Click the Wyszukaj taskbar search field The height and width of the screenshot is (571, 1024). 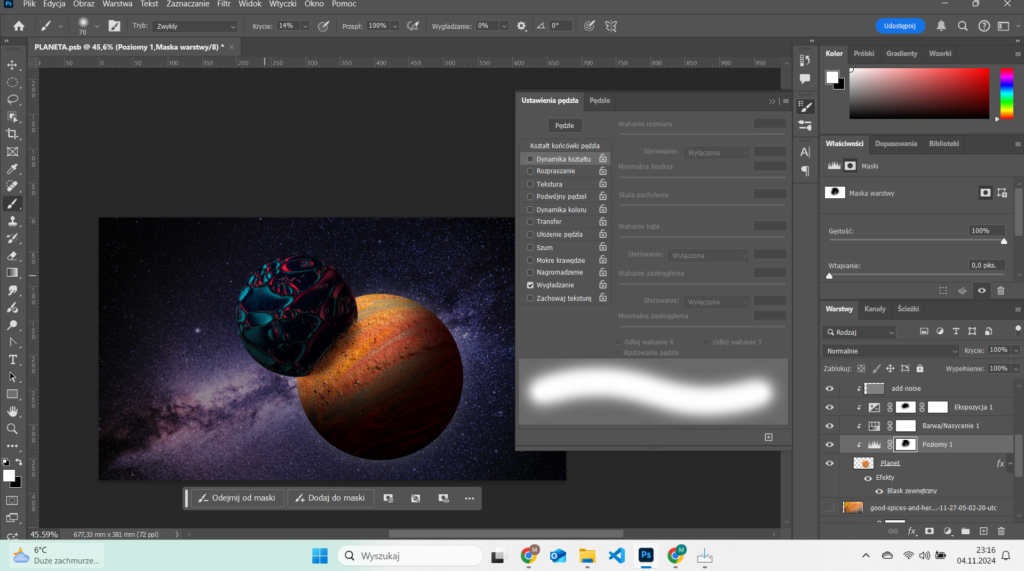pos(410,556)
